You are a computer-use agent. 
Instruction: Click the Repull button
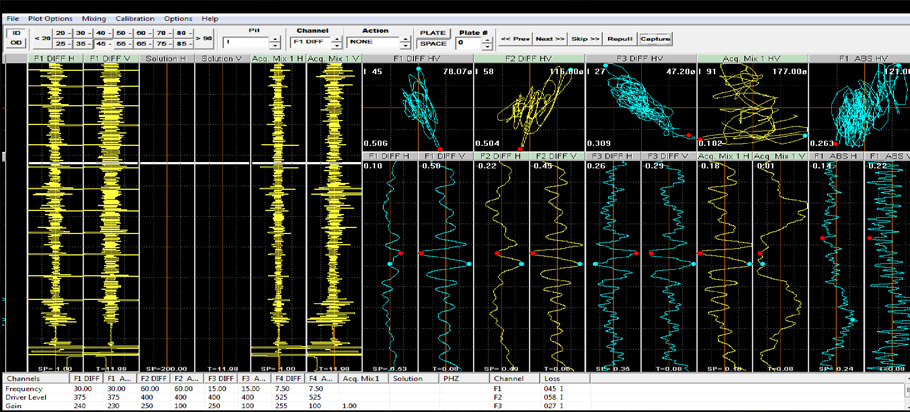click(x=620, y=39)
